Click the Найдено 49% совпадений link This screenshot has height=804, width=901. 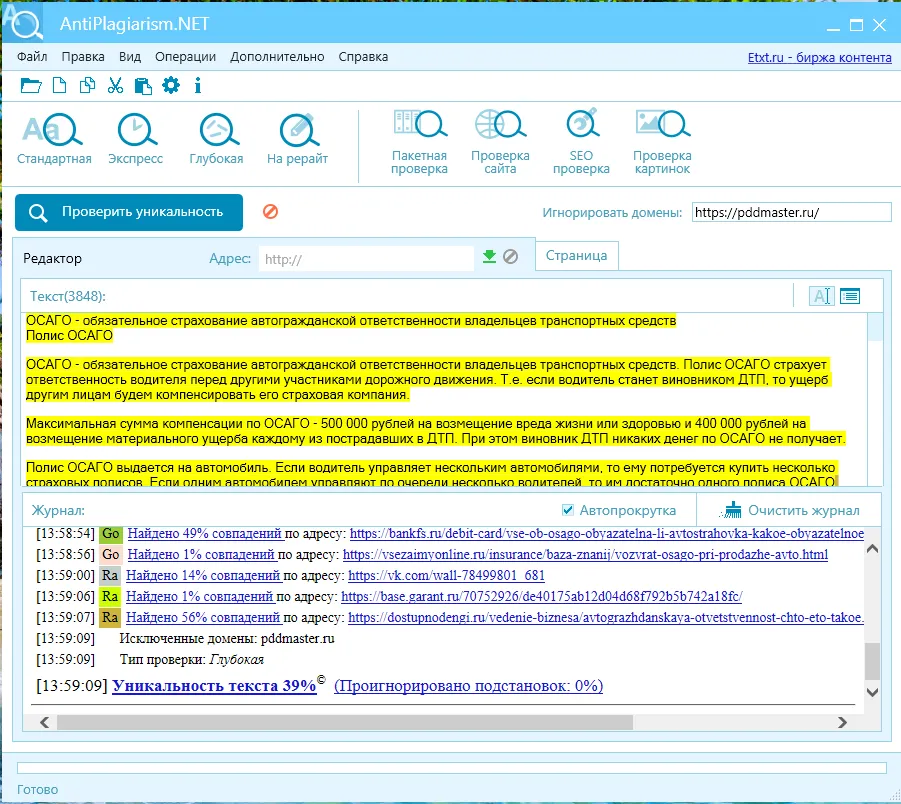point(205,533)
